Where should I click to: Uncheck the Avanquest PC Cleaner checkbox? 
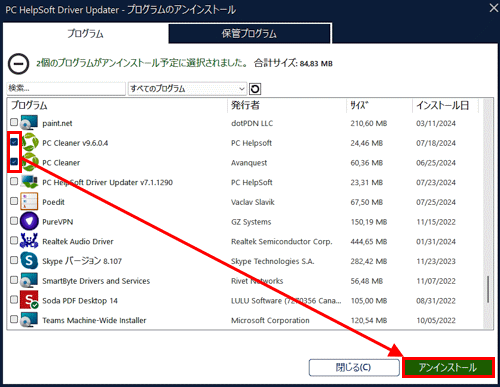tap(14, 162)
